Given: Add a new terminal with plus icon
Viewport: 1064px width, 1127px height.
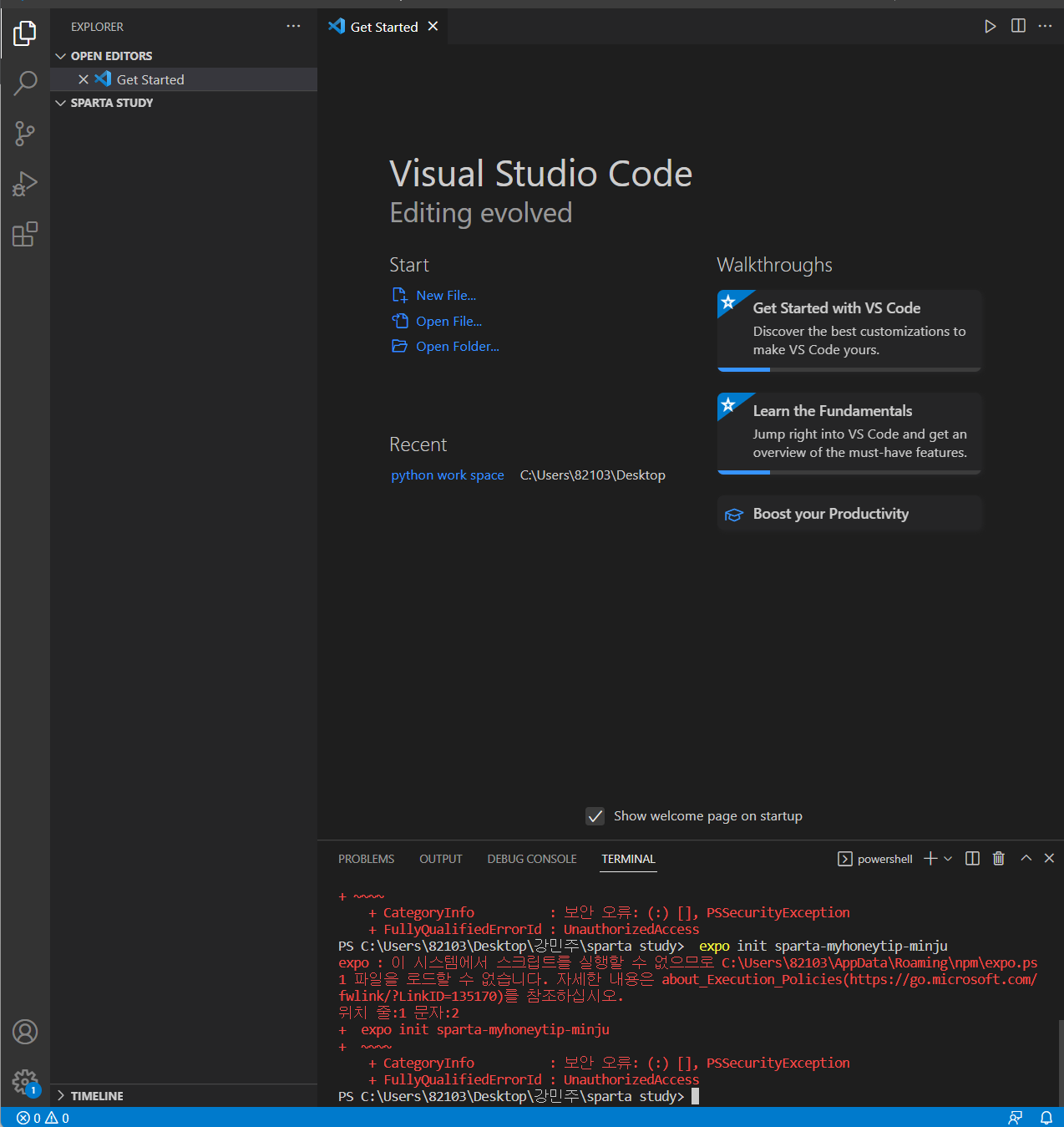Looking at the screenshot, I should pos(930,858).
